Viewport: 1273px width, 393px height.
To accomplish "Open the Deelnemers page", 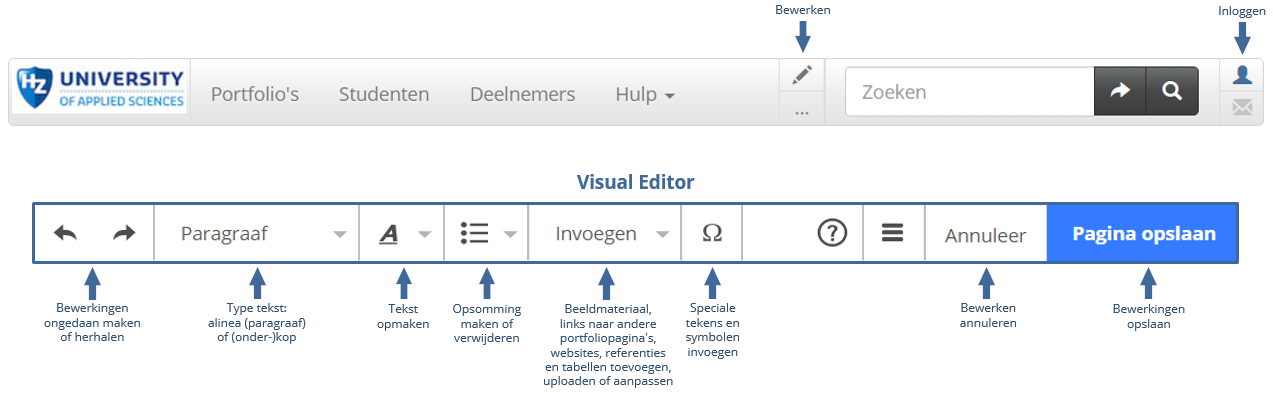I will pyautogui.click(x=523, y=94).
